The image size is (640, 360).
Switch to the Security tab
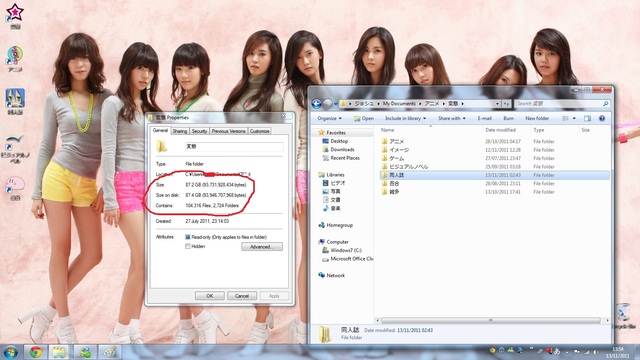click(x=199, y=131)
